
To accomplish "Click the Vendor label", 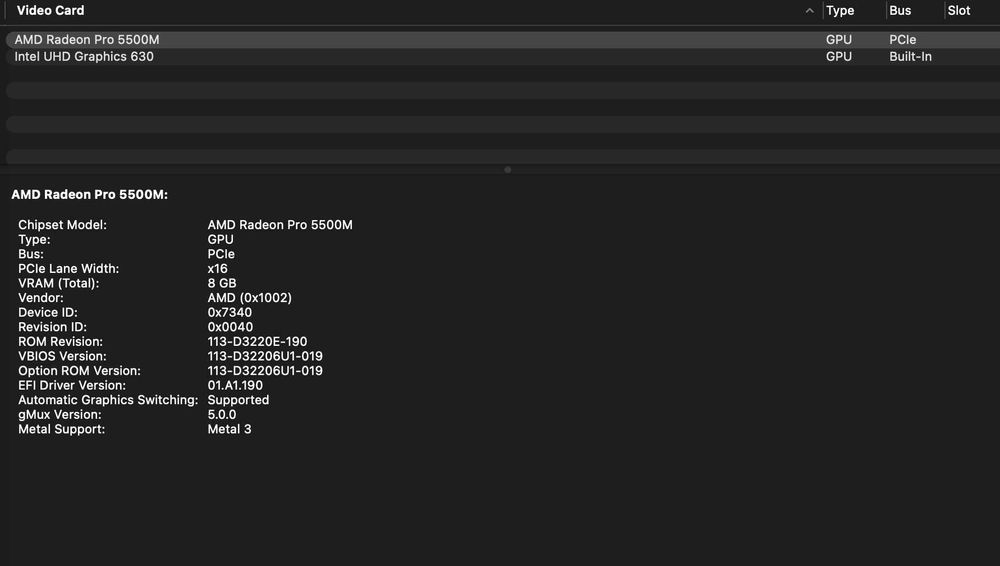I will coord(41,298).
